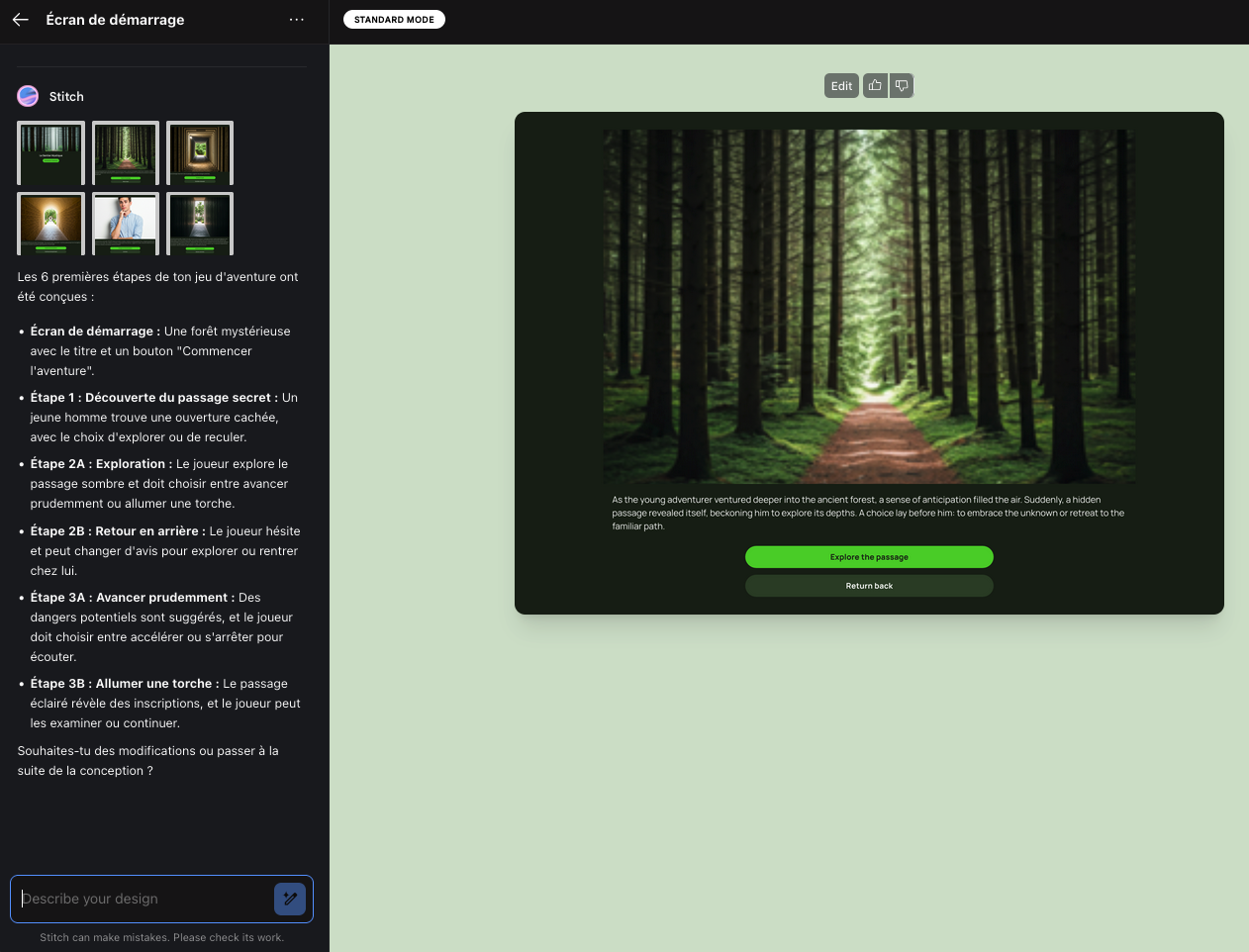Open the thumbnail with the young man
1249x952 pixels.
(126, 224)
